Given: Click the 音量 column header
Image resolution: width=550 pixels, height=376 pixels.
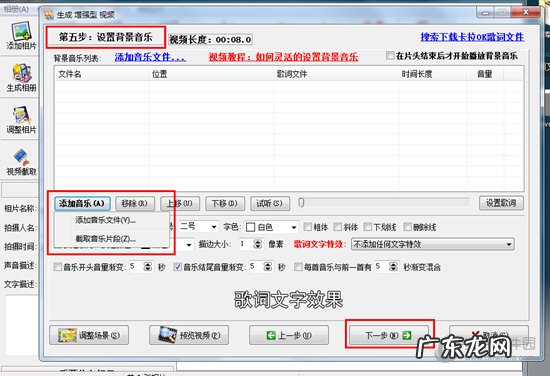Looking at the screenshot, I should pyautogui.click(x=485, y=74).
